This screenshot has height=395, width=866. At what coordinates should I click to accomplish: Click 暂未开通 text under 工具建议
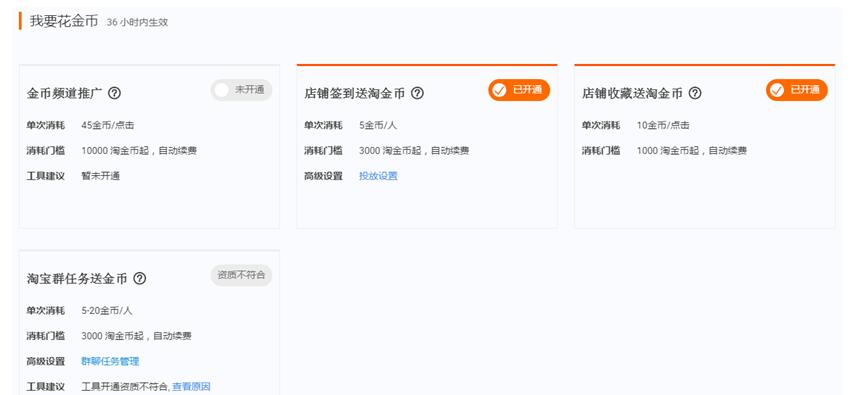point(101,176)
